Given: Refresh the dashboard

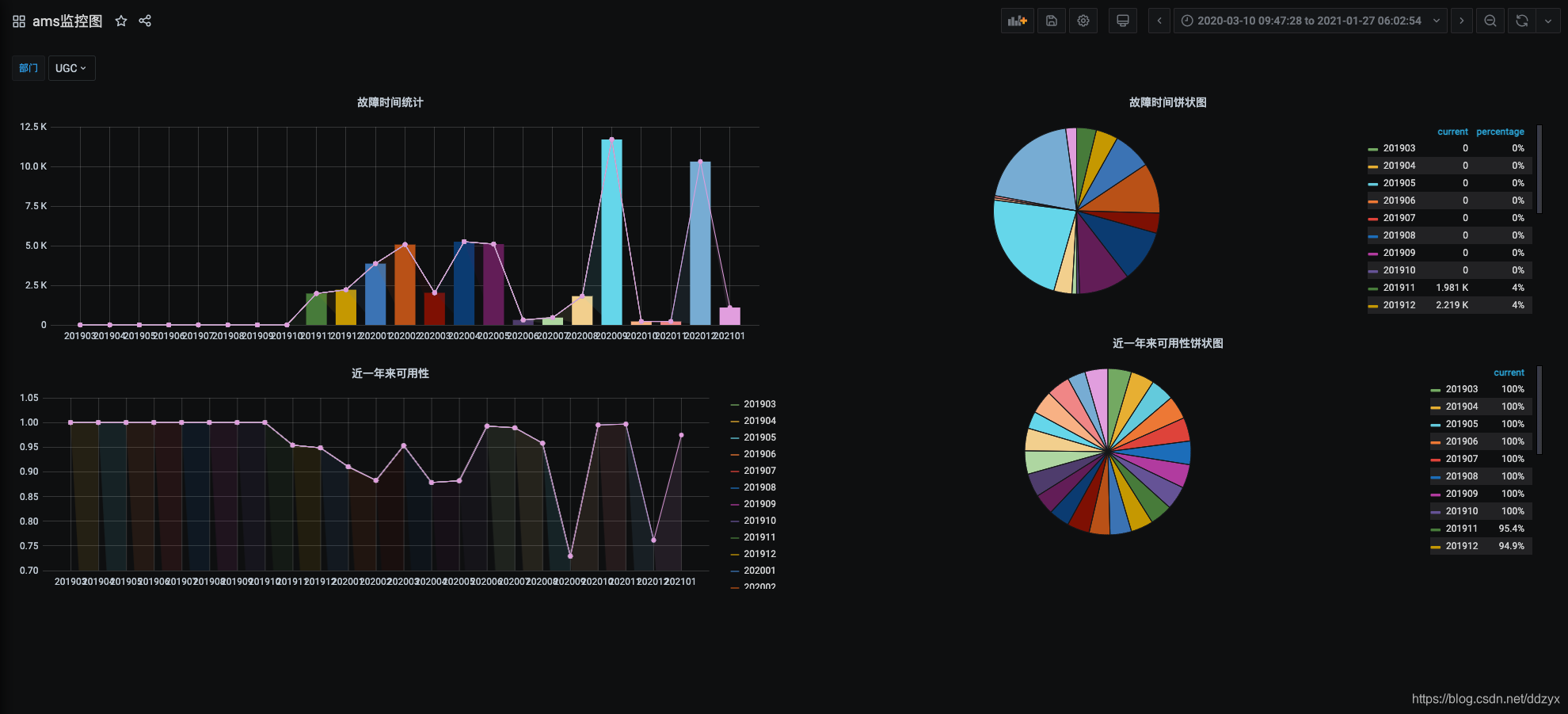Looking at the screenshot, I should point(1522,21).
